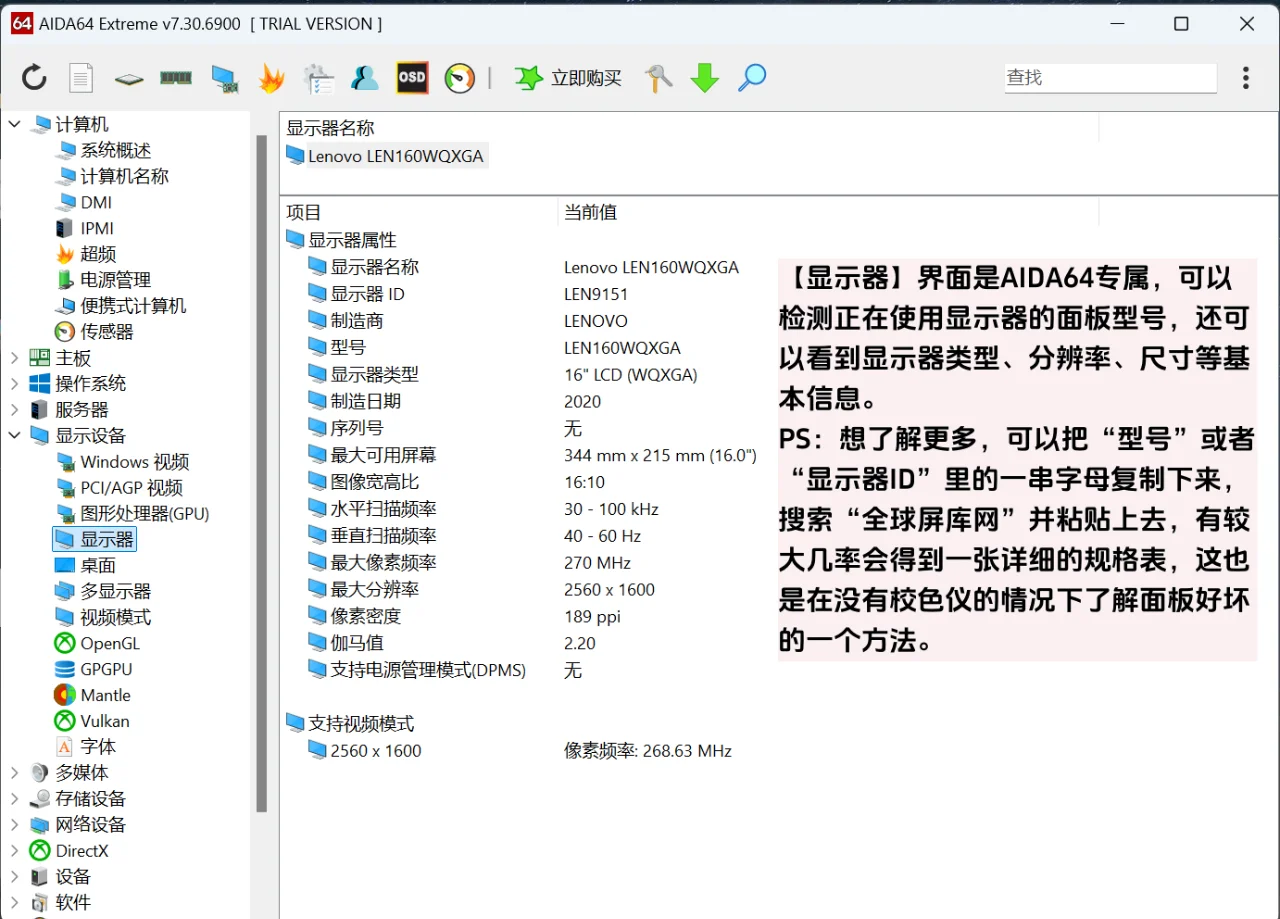Open the Report document icon in toolbar
Viewport: 1280px width, 919px height.
(81, 78)
